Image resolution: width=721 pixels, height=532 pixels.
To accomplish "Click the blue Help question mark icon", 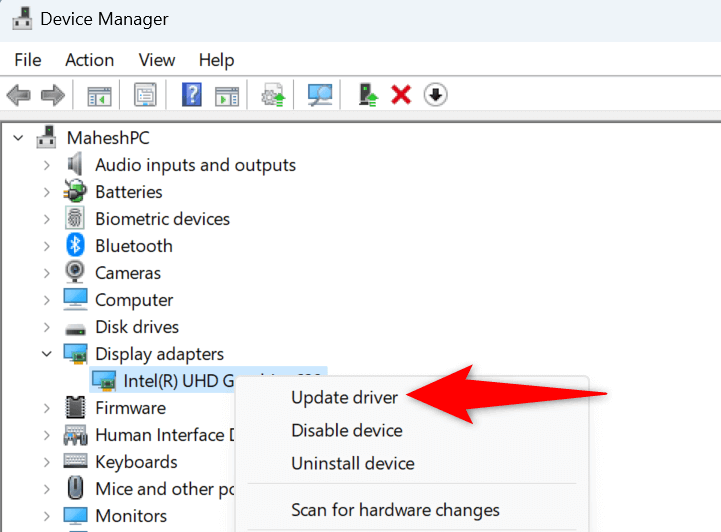I will [x=192, y=95].
